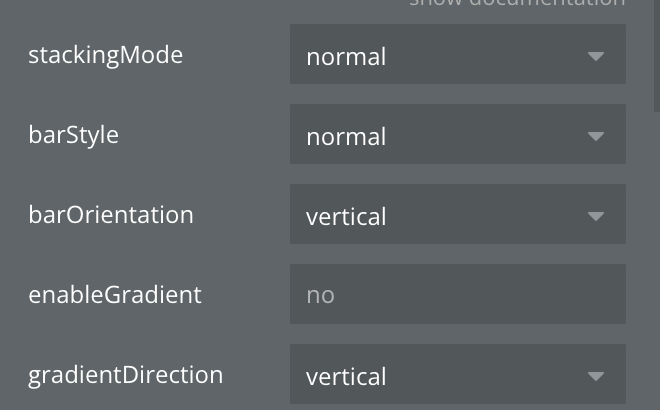Viewport: 660px width, 410px height.
Task: Expand the barOrientation 'vertical' combo box
Action: (x=458, y=214)
